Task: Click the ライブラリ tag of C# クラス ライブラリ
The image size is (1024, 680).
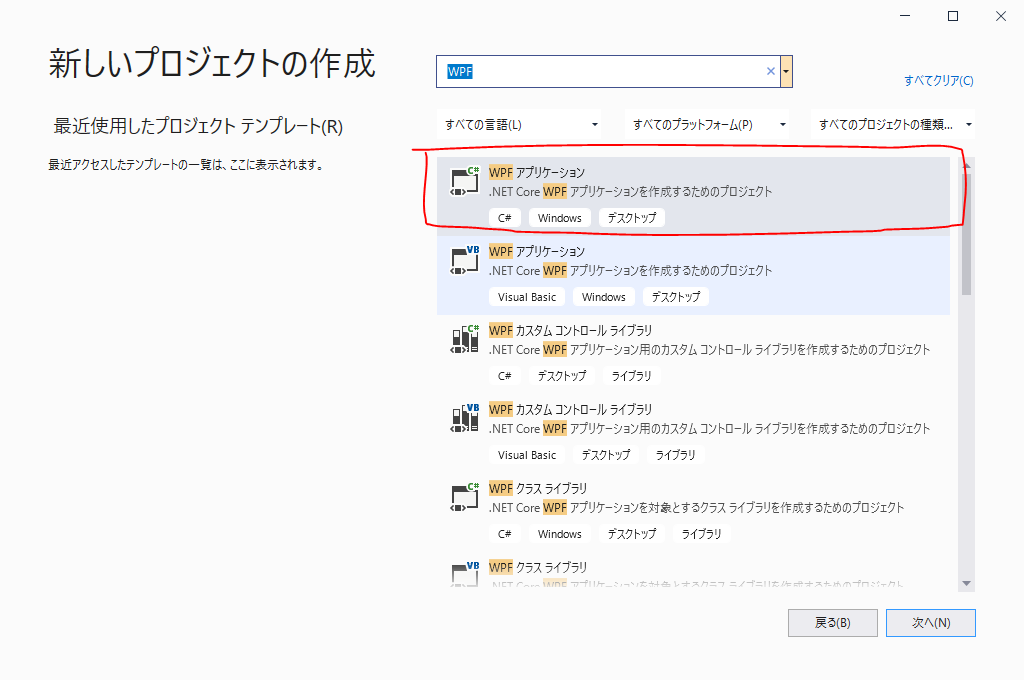Action: click(x=701, y=534)
